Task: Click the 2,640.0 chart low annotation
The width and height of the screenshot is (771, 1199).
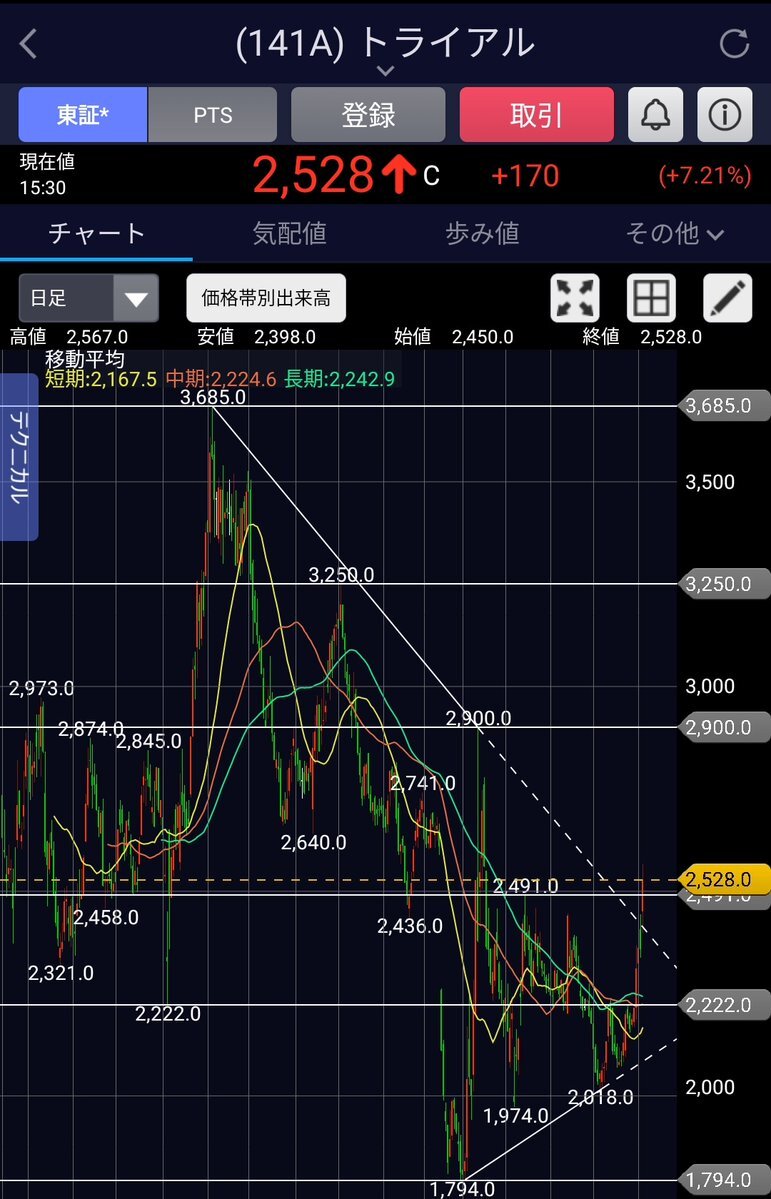Action: click(314, 843)
